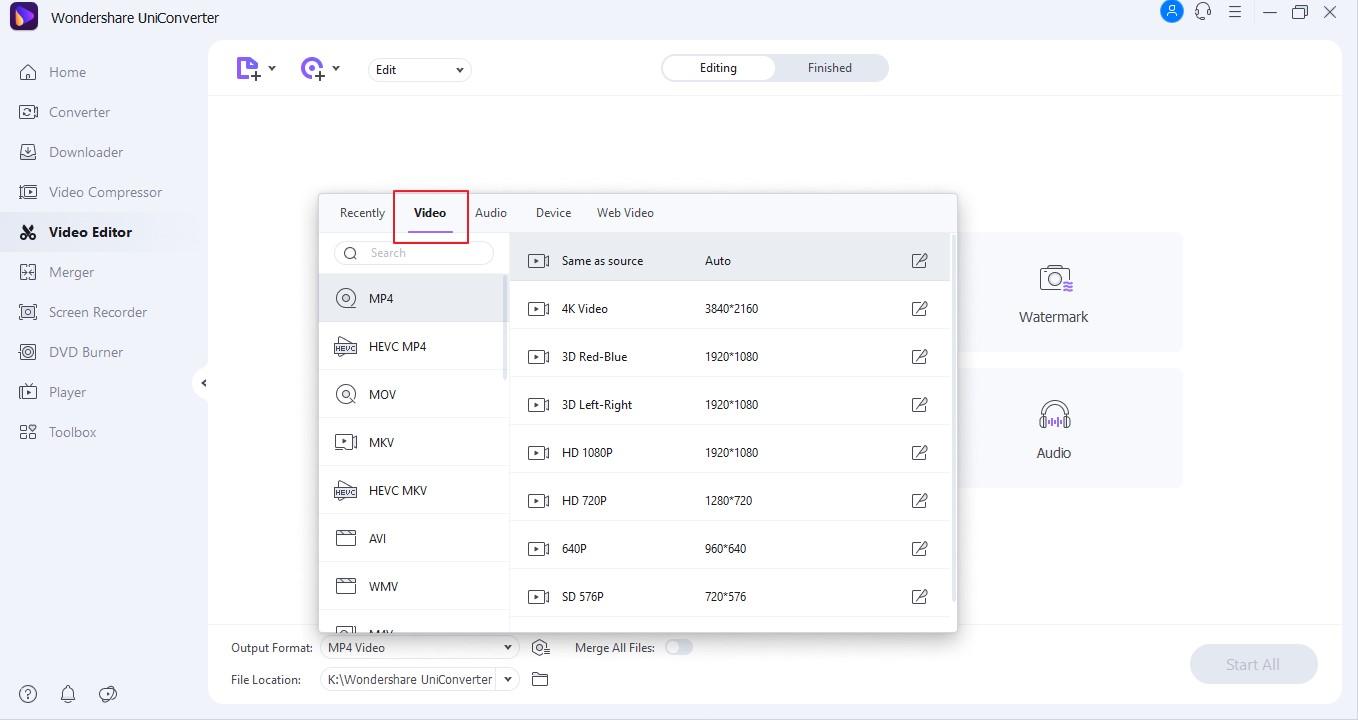Open the Merger section
Viewport: 1358px width, 720px height.
click(x=71, y=272)
